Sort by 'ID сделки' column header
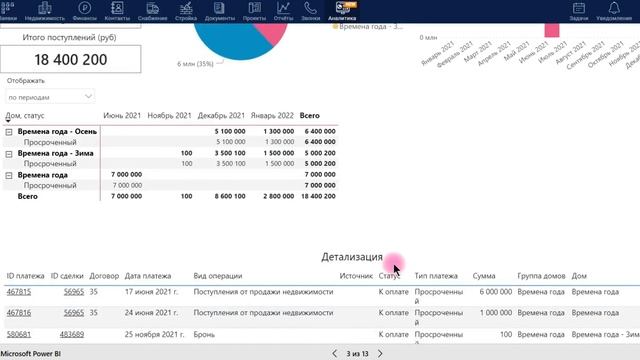This screenshot has height=360, width=640. [67, 276]
